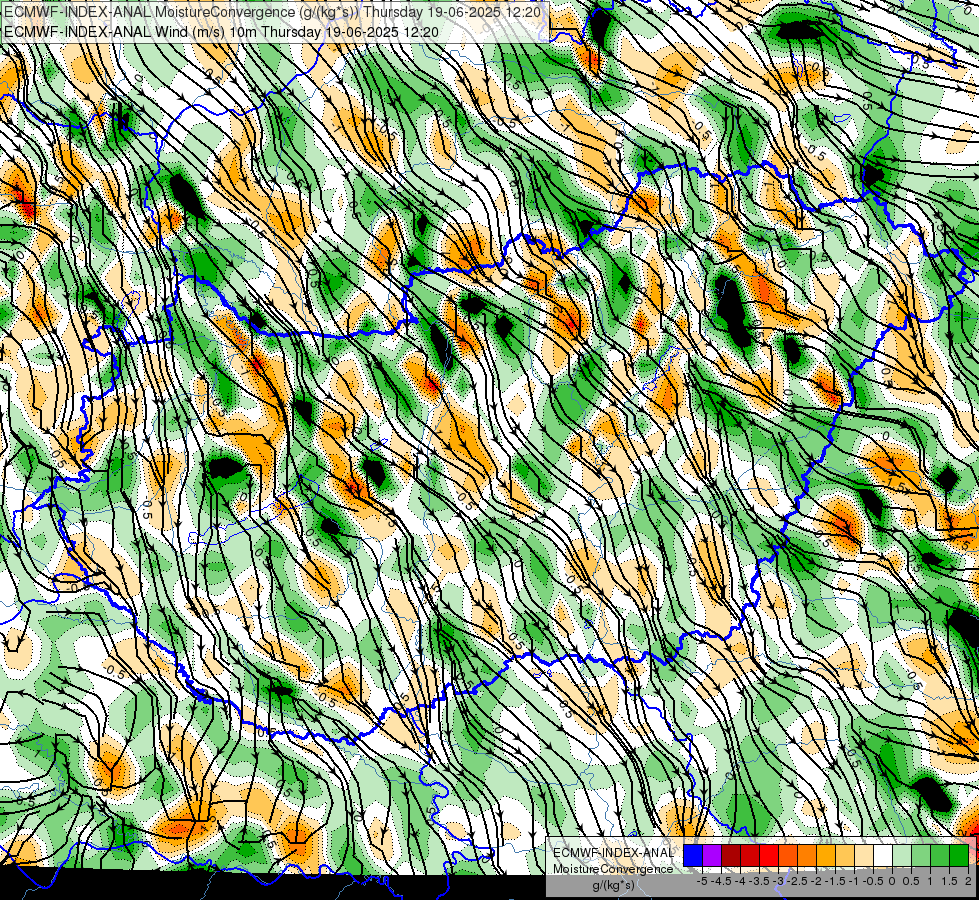Click the light orange swatch between -1.5 and -1
This screenshot has width=979, height=900.
point(845,855)
